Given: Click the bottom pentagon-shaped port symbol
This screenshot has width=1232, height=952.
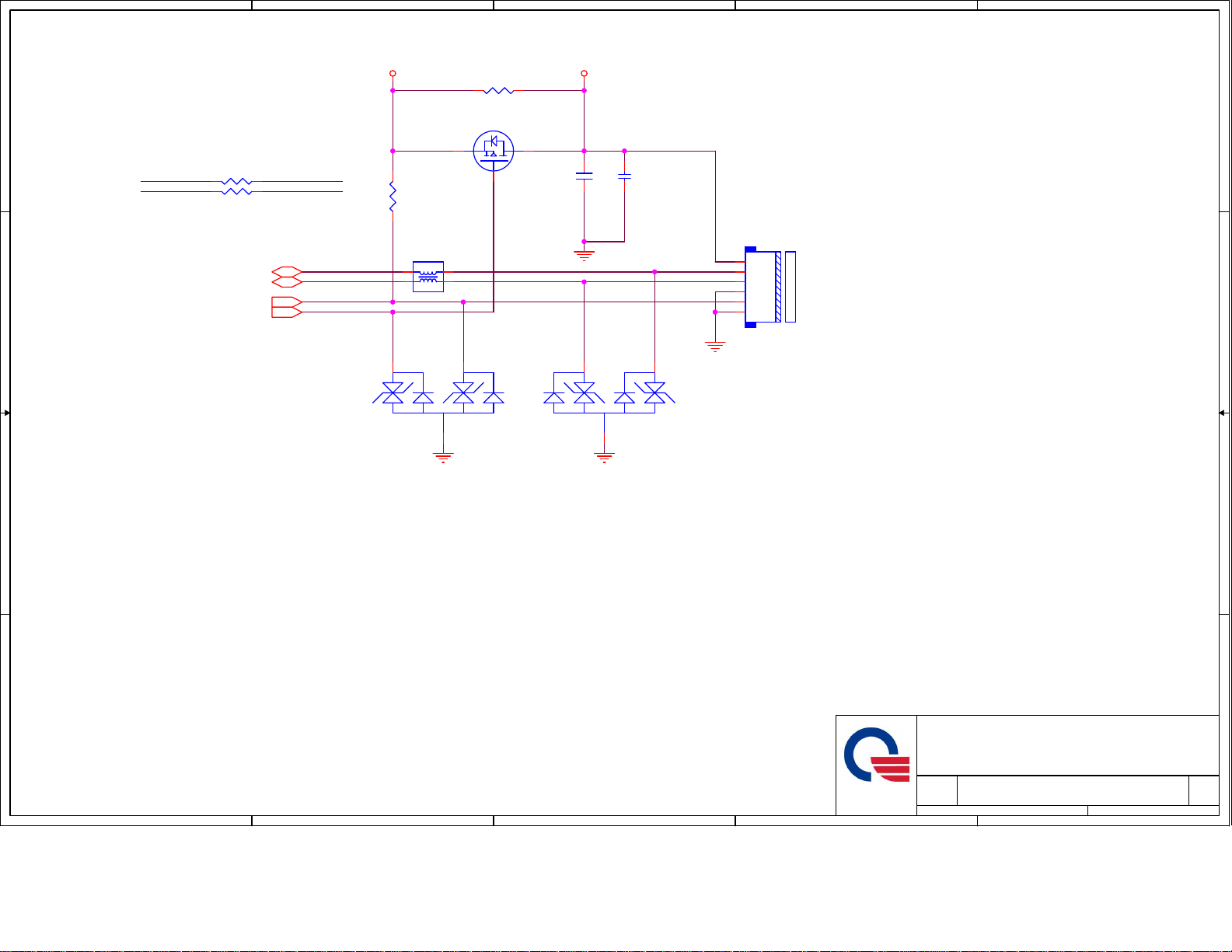Looking at the screenshot, I should click(287, 312).
